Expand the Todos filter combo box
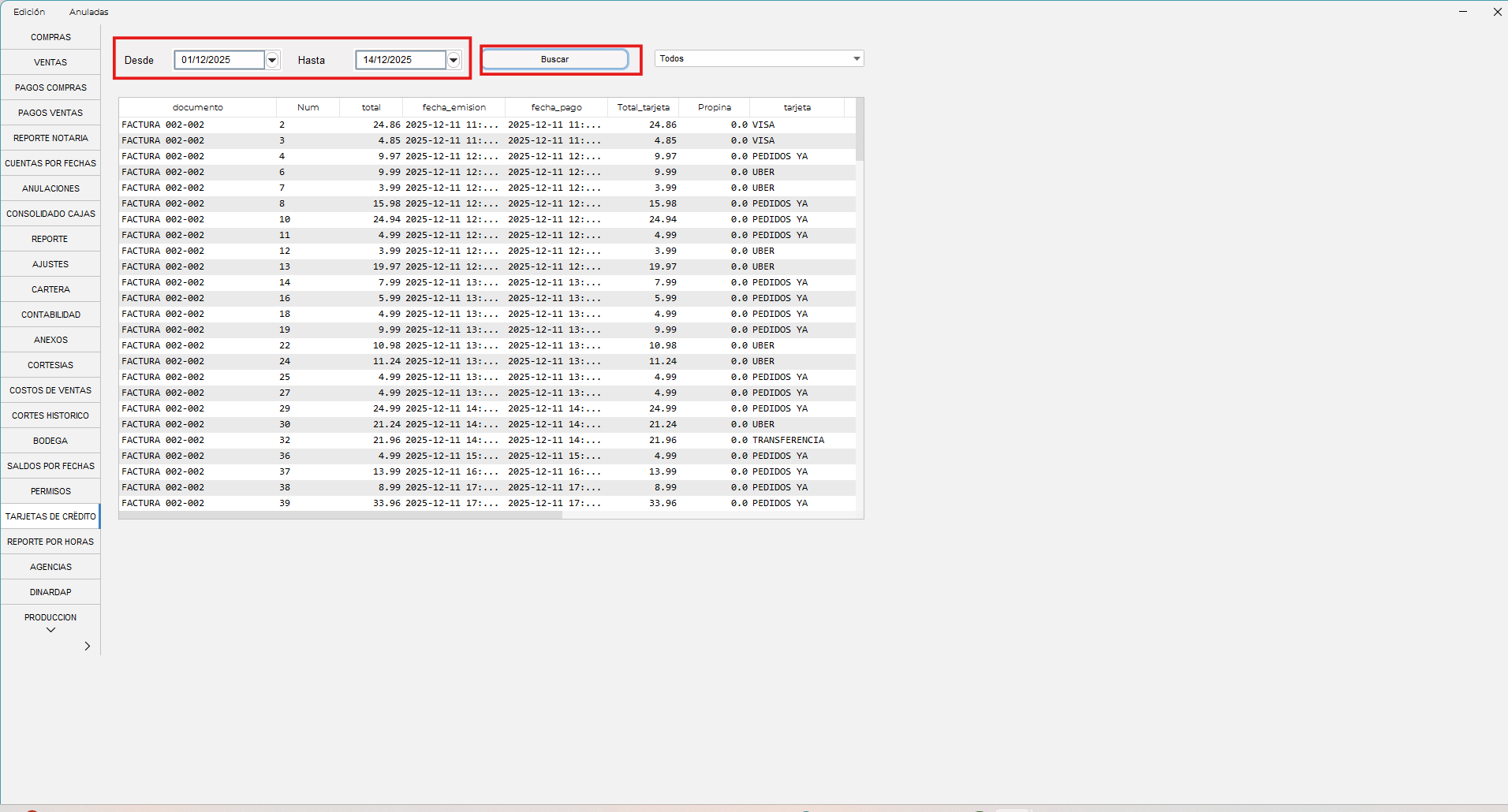Screen dimensions: 1508x812 pos(856,58)
